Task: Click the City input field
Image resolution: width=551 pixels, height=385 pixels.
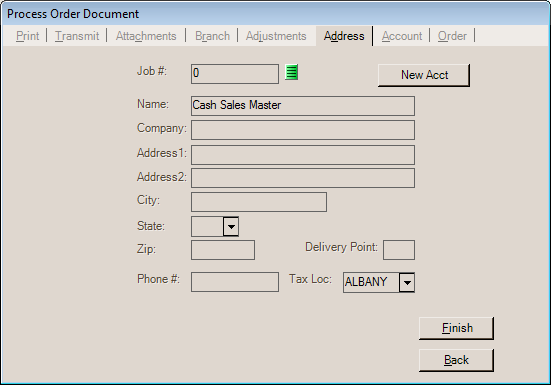Action: [259, 202]
